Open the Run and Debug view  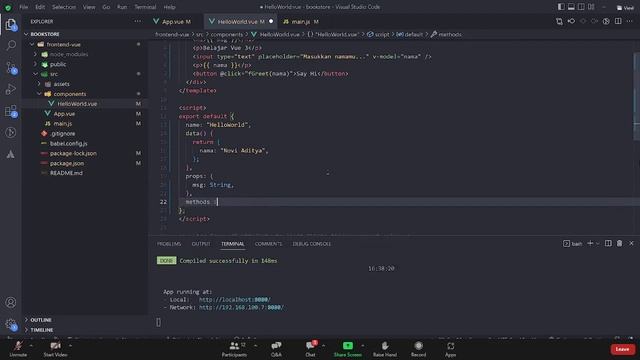pos(11,89)
